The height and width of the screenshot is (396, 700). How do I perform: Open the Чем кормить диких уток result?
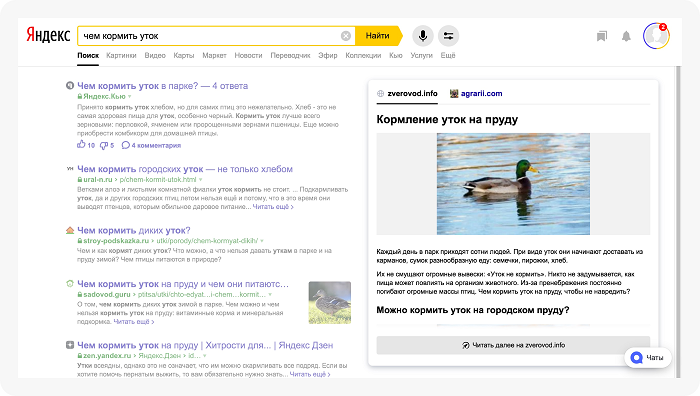pos(134,230)
